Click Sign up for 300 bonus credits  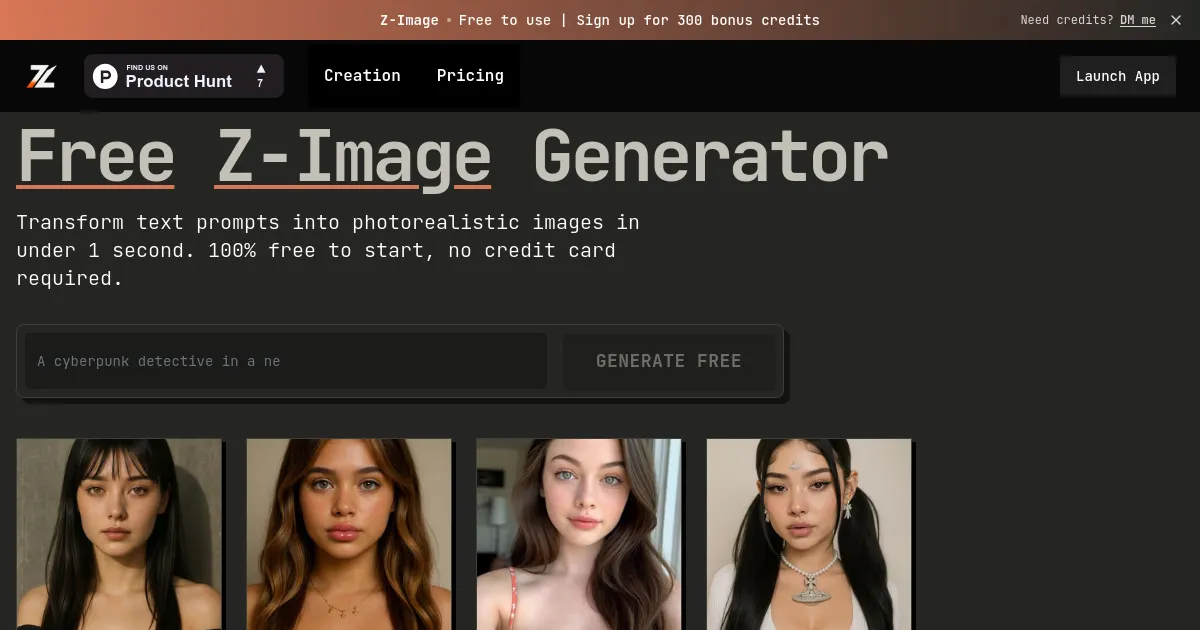pos(696,19)
